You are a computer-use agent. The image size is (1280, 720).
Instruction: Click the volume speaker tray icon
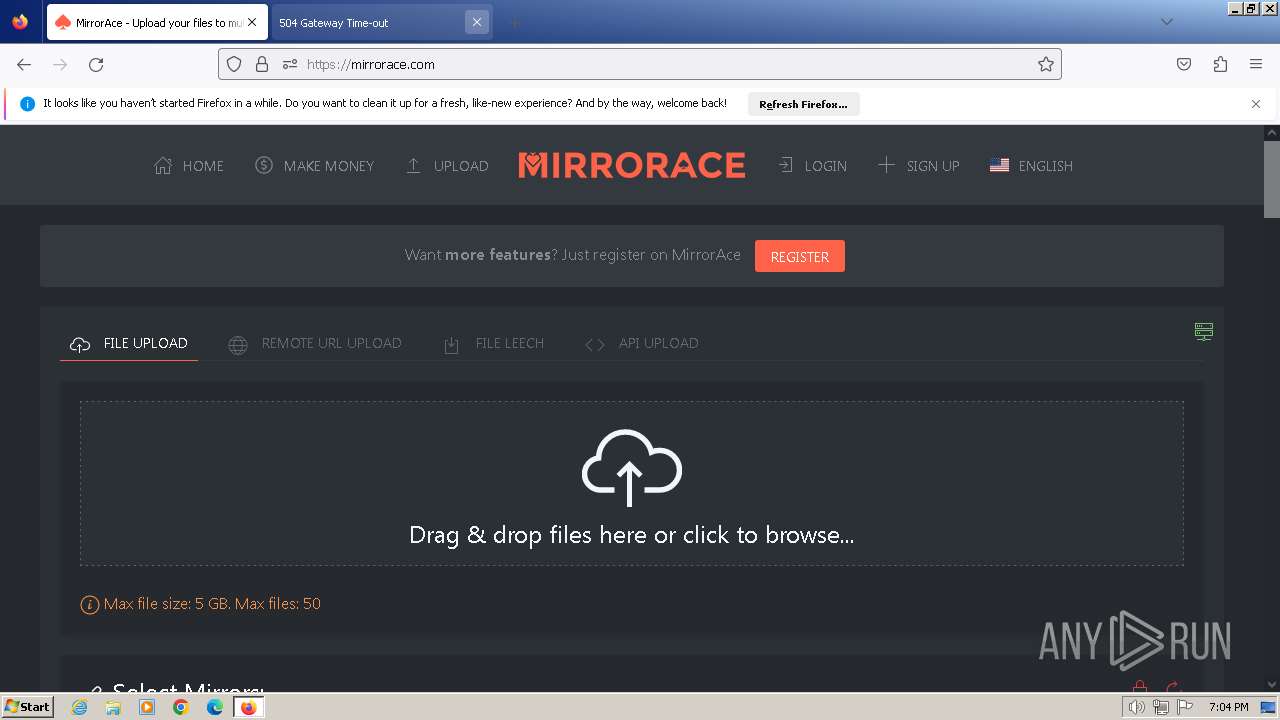1137,707
